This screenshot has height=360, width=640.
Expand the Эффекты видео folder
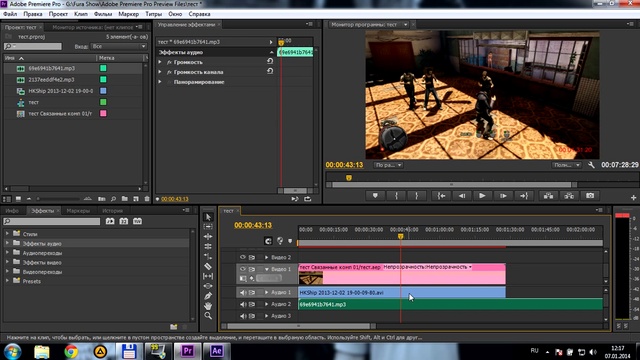pos(7,262)
